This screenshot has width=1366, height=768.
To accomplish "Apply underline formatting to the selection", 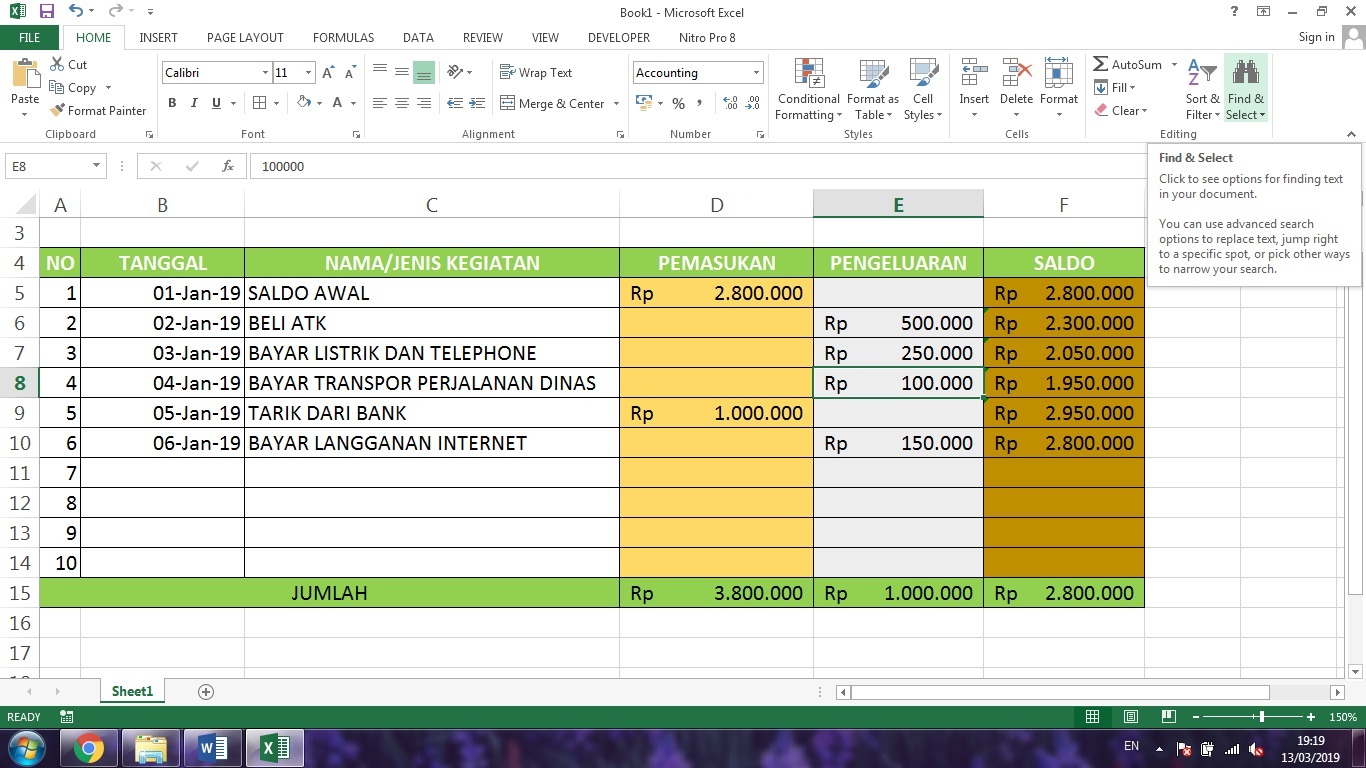I will (x=214, y=103).
